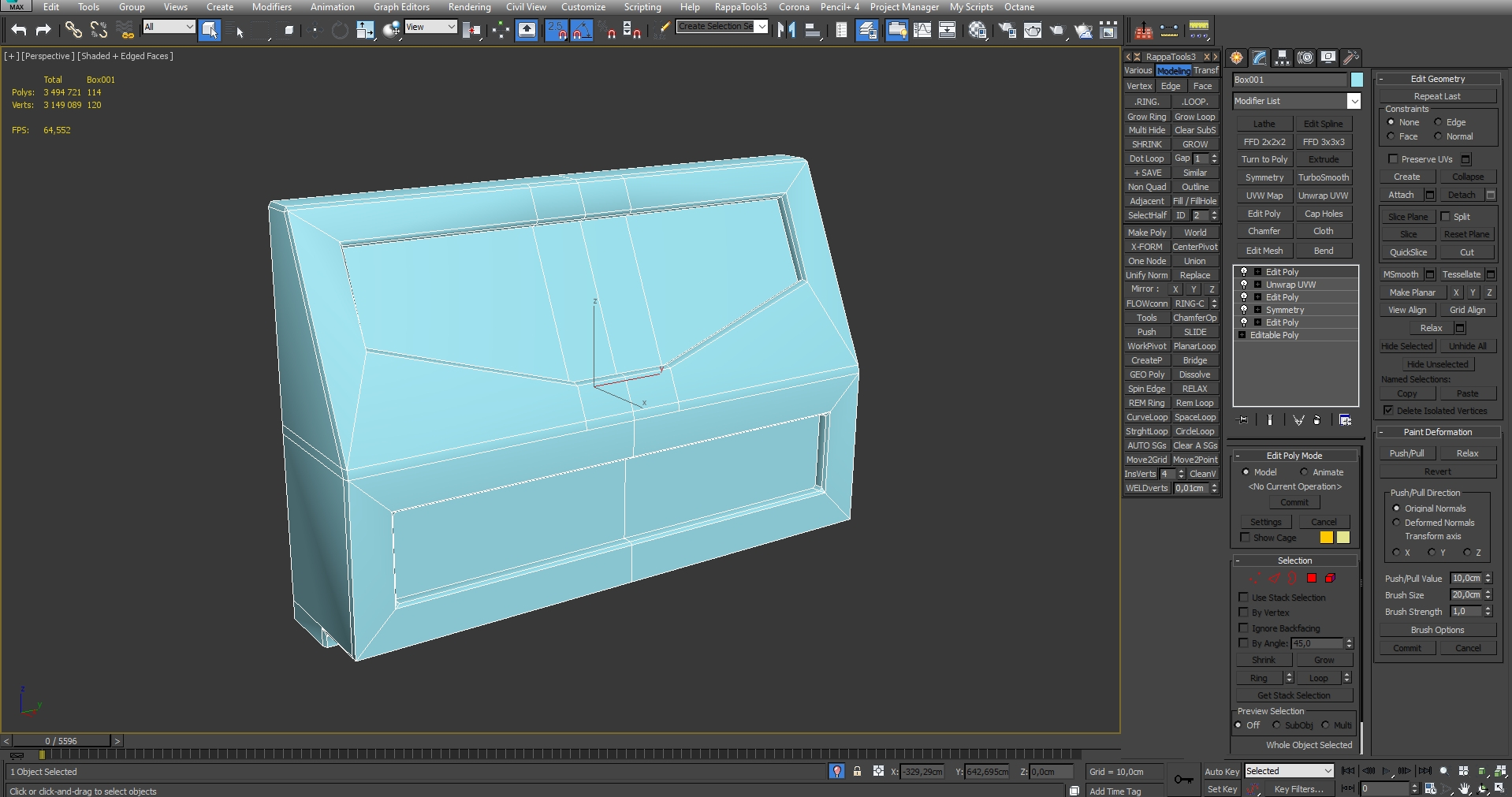Toggle the Spinner Snap button
The height and width of the screenshot is (797, 1512).
point(632,30)
